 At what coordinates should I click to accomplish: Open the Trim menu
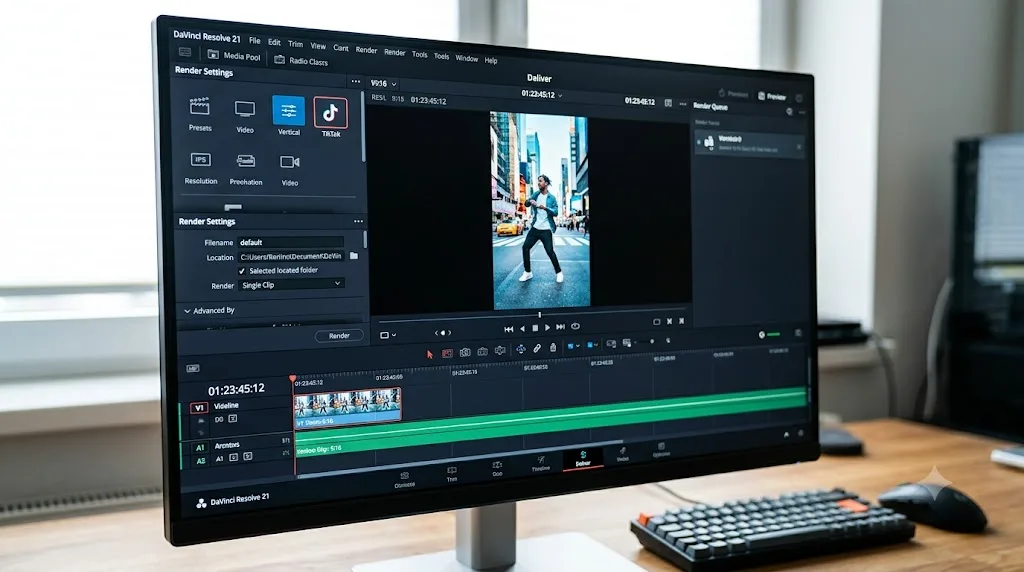pos(295,44)
